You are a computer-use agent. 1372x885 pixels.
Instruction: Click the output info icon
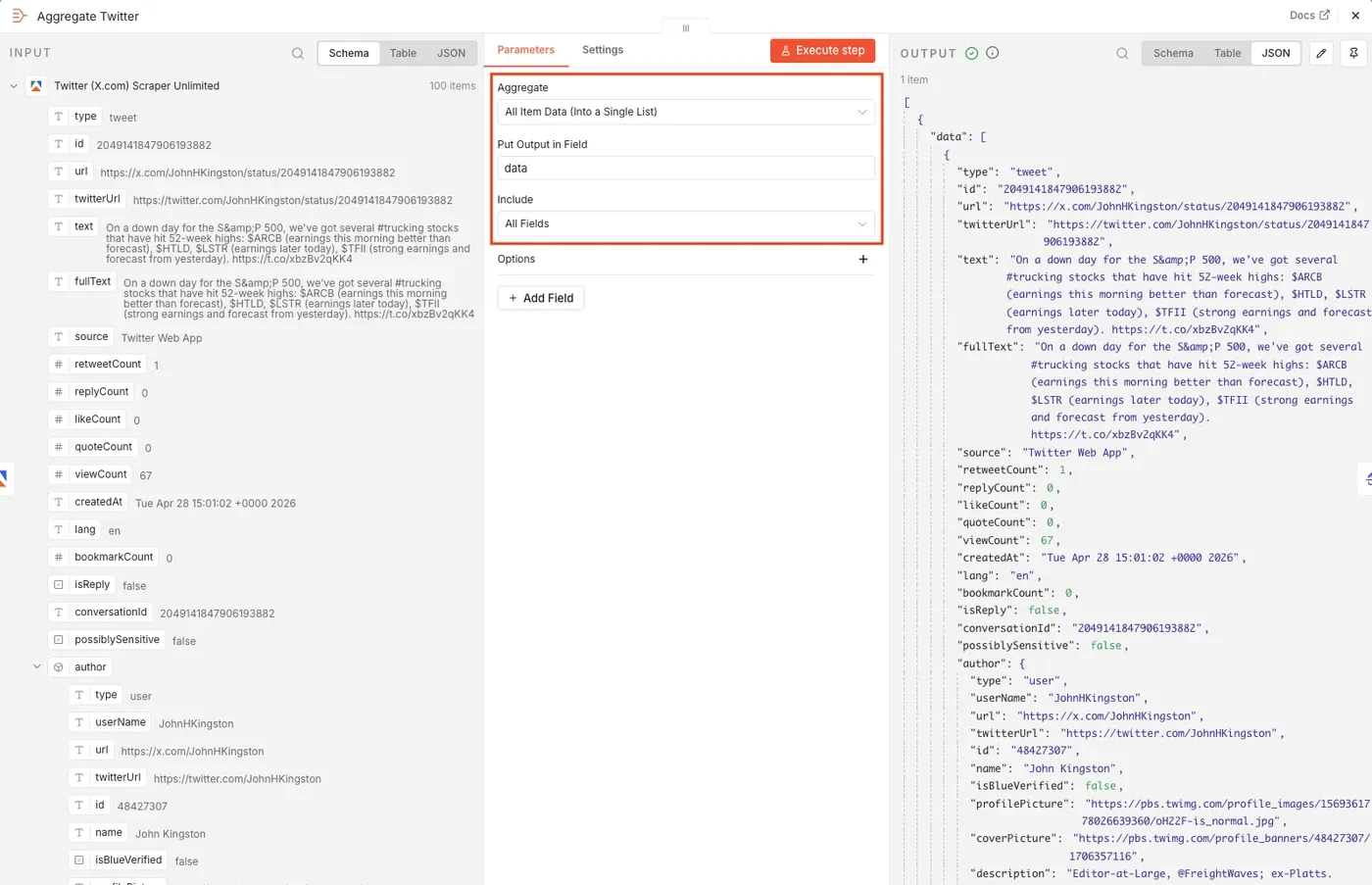click(x=993, y=53)
